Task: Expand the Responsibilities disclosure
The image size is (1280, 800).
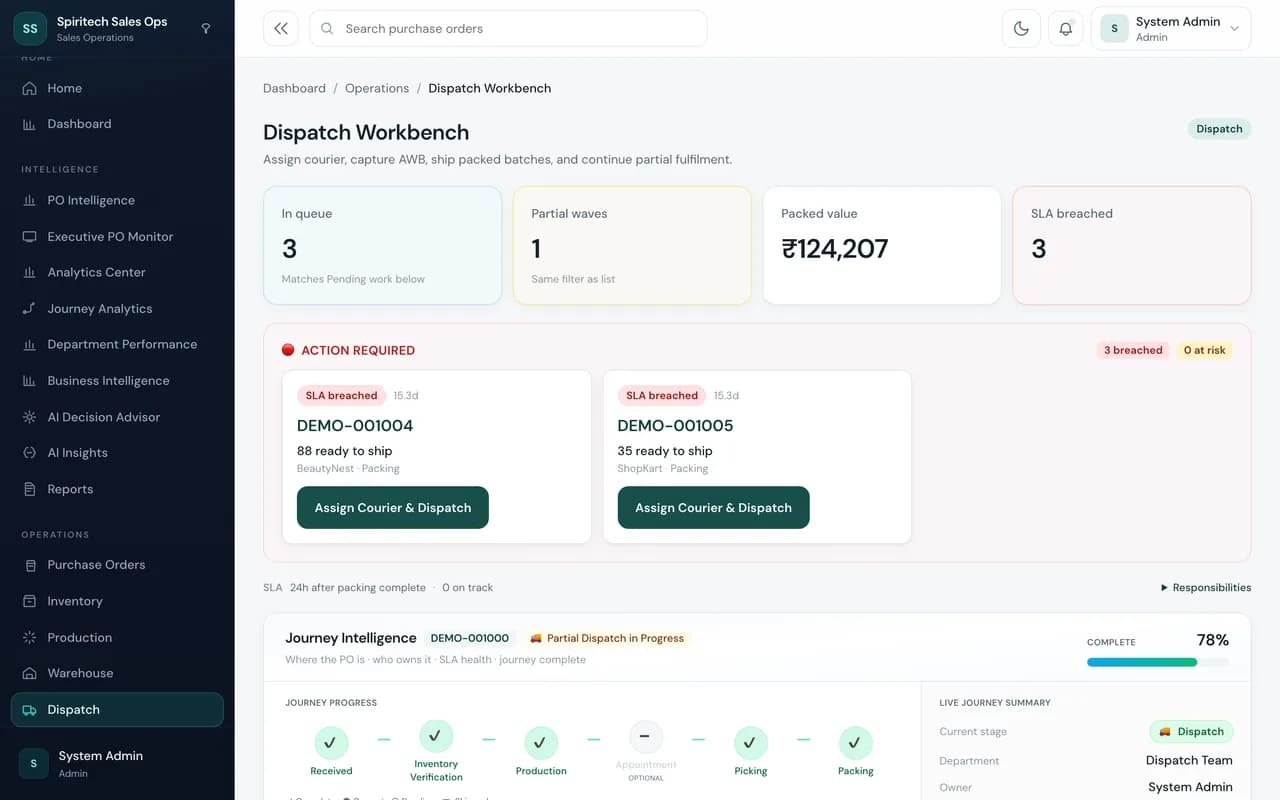Action: pos(1206,588)
